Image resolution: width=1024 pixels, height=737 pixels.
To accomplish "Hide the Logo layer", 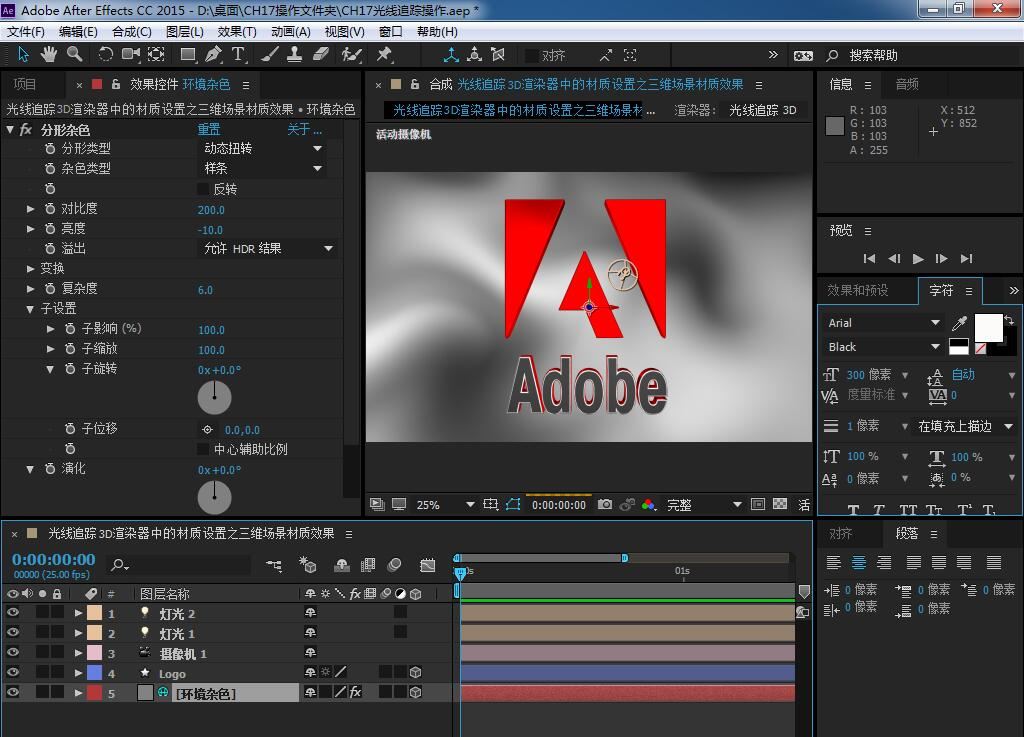I will (x=12, y=672).
